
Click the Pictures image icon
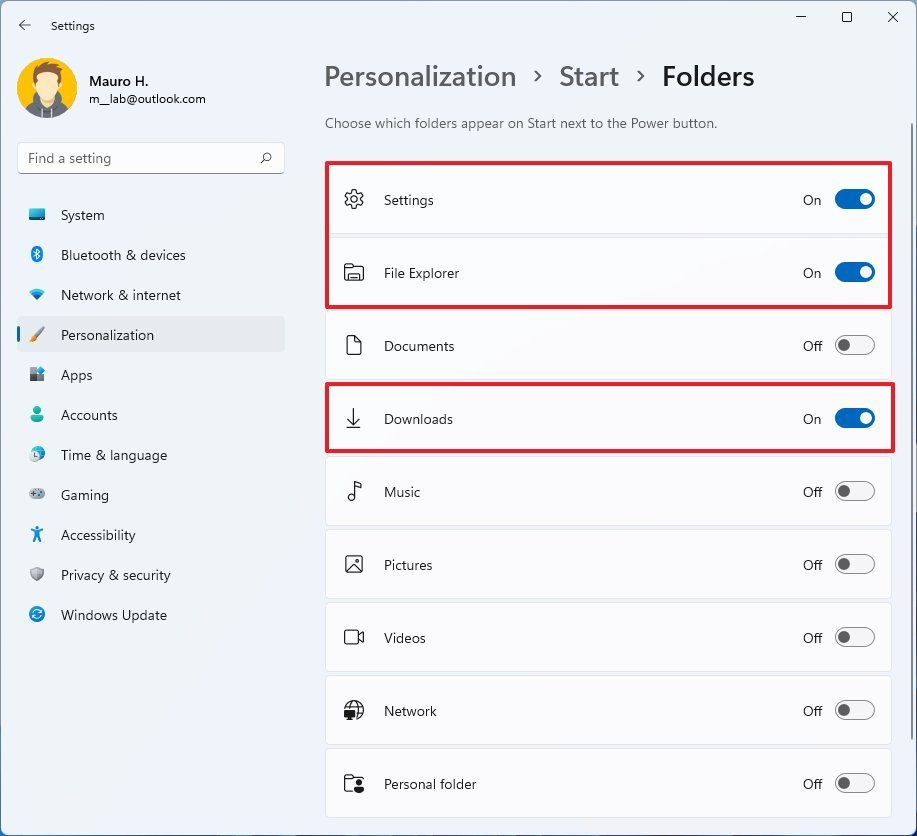(354, 564)
